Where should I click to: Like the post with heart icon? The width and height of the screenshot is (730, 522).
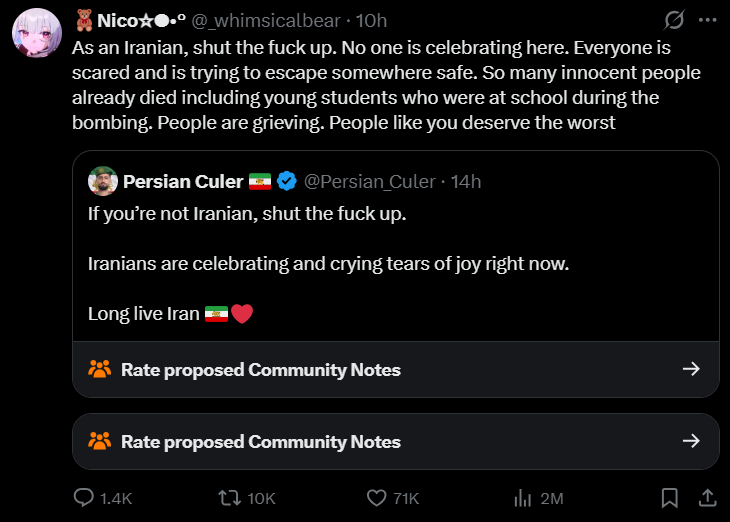(377, 497)
